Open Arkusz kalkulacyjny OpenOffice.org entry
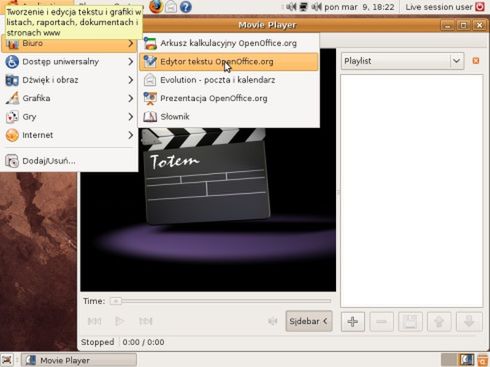 click(x=229, y=43)
